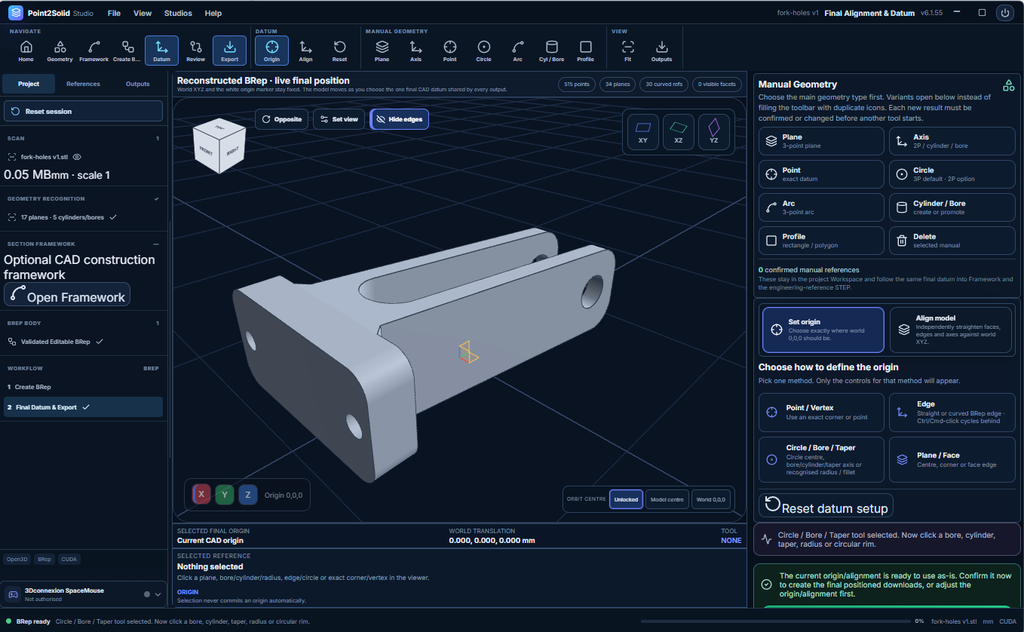Switch to the References tab
Image resolution: width=1024 pixels, height=632 pixels.
tap(83, 84)
